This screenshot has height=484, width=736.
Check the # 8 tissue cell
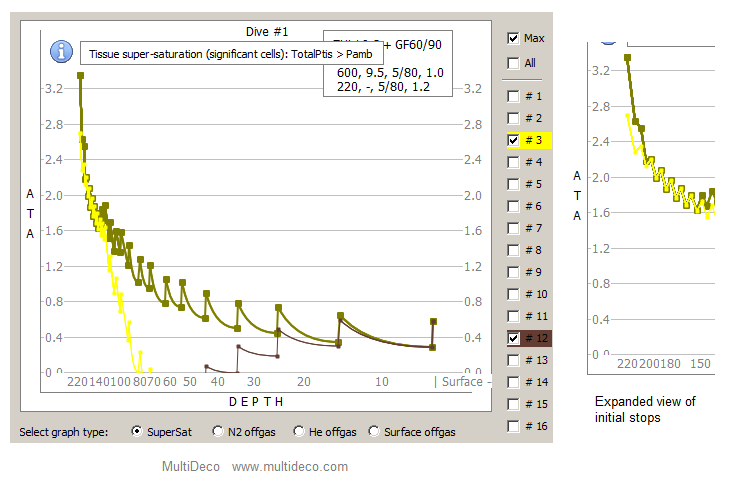[x=513, y=250]
